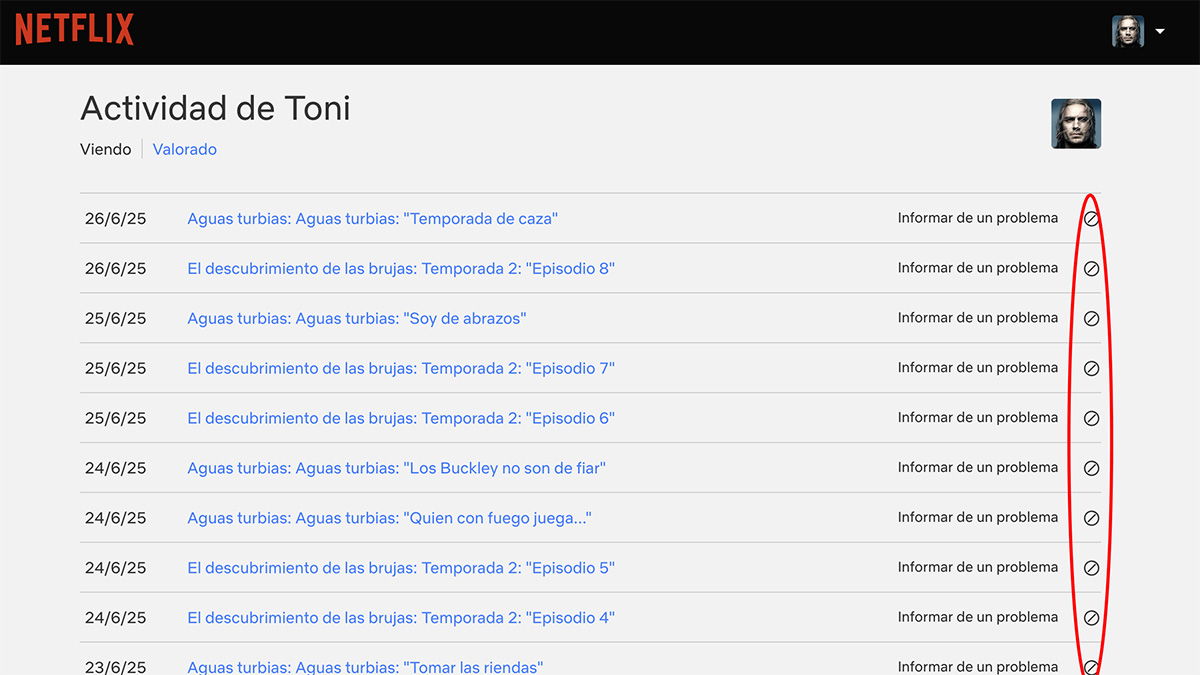
Task: Switch to the Valorado tab
Action: (185, 149)
